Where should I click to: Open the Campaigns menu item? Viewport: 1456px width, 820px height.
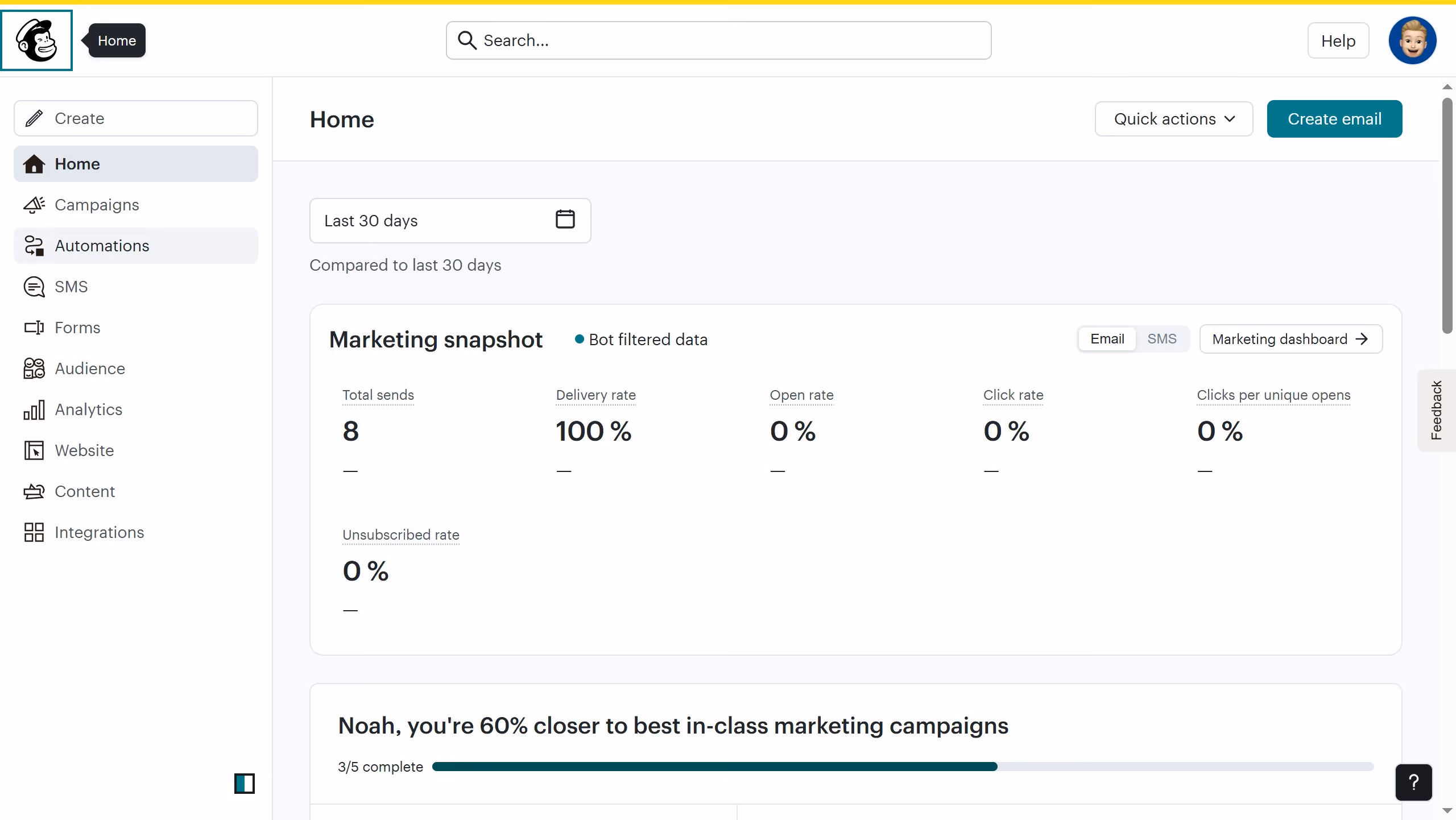(136, 205)
